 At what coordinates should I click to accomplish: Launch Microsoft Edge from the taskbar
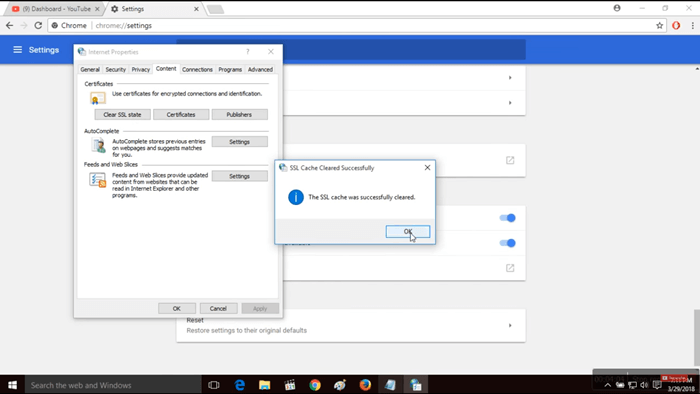[240, 385]
